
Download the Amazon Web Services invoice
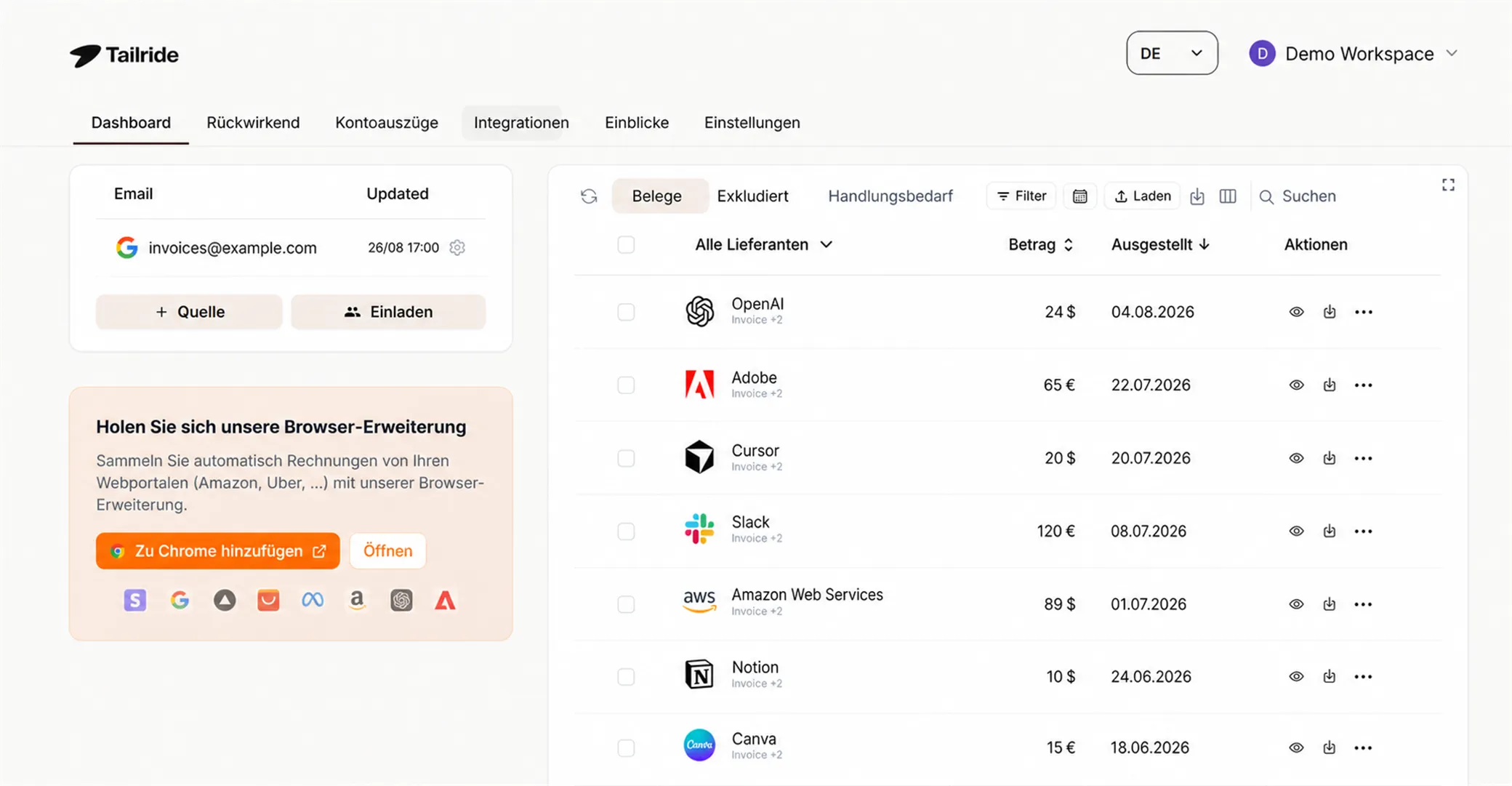click(1329, 604)
